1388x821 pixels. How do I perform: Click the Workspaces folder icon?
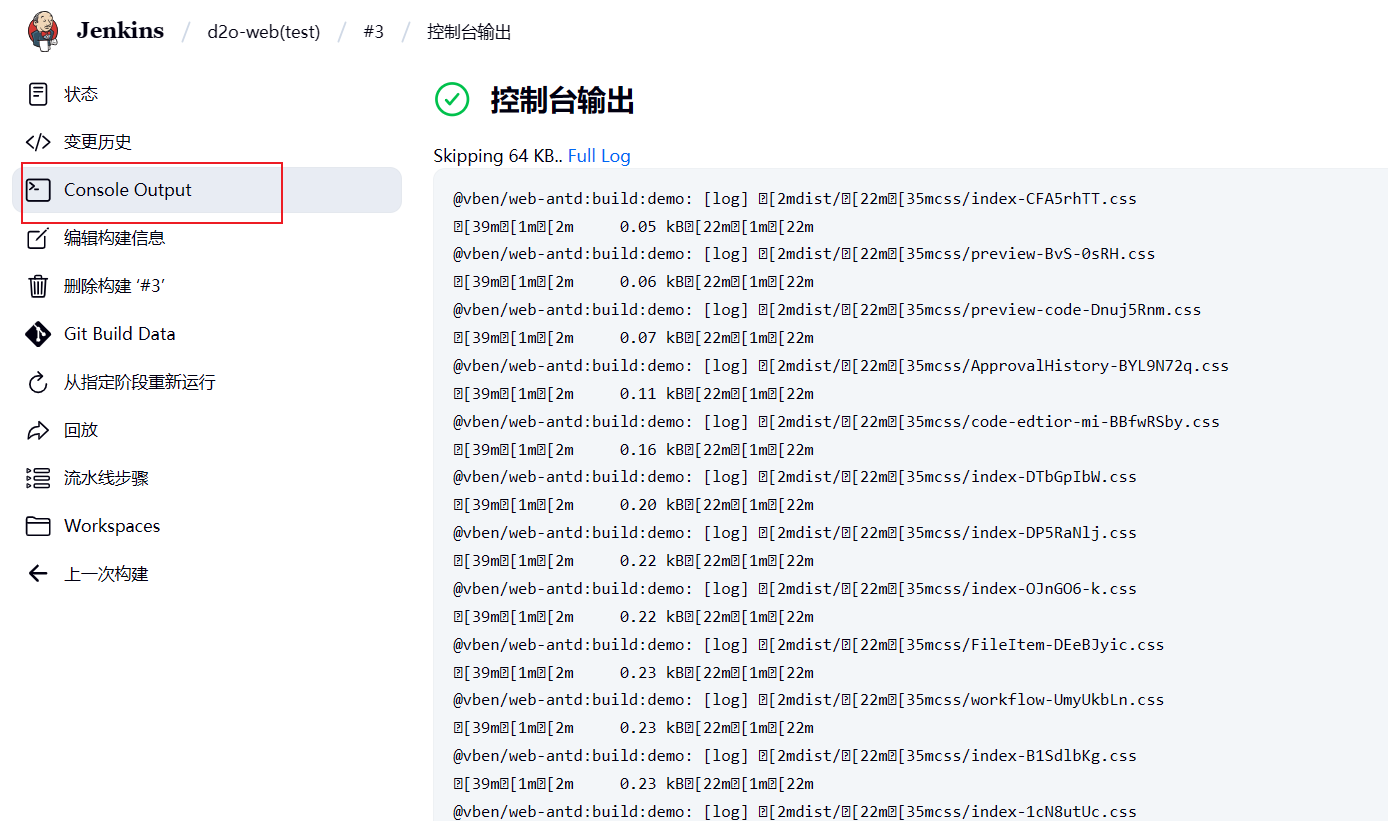click(x=38, y=526)
